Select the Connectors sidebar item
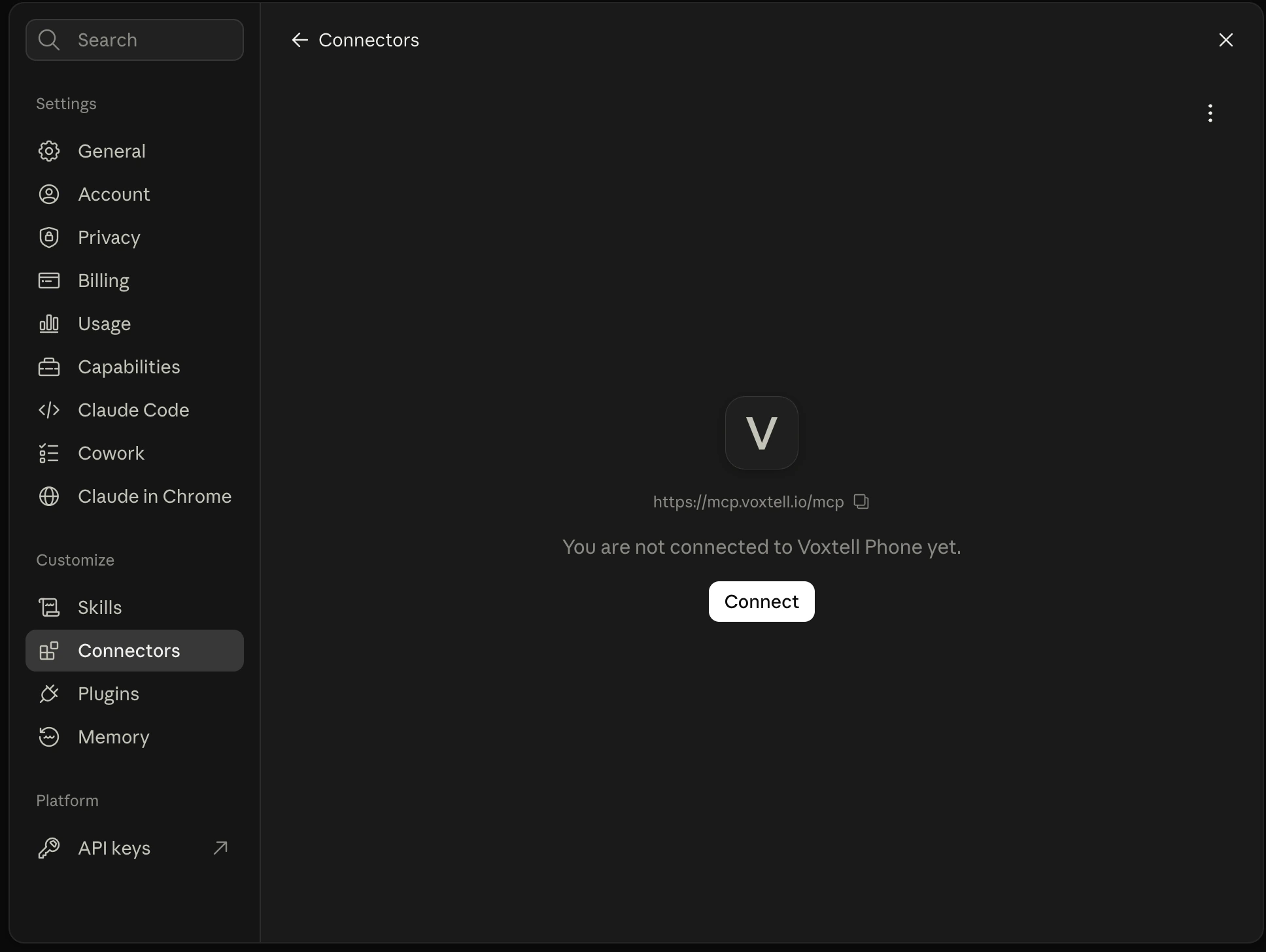This screenshot has width=1266, height=952. (x=135, y=651)
